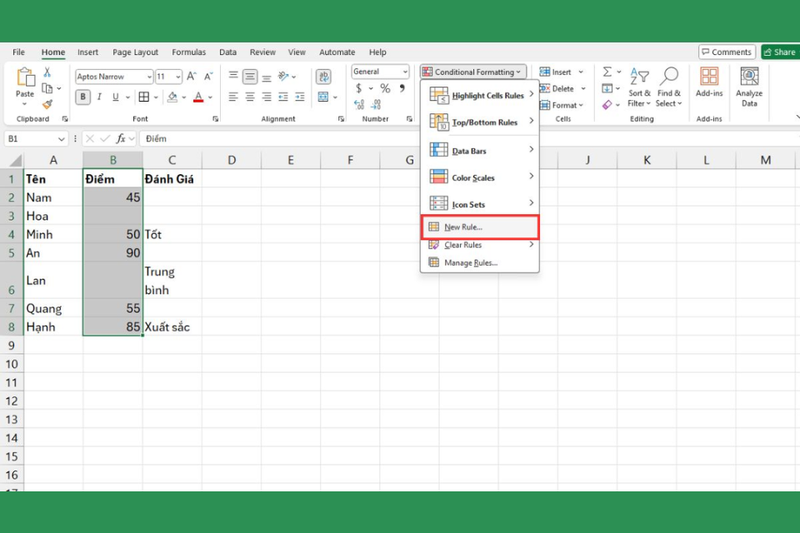
Task: Open the File tab
Action: point(18,52)
